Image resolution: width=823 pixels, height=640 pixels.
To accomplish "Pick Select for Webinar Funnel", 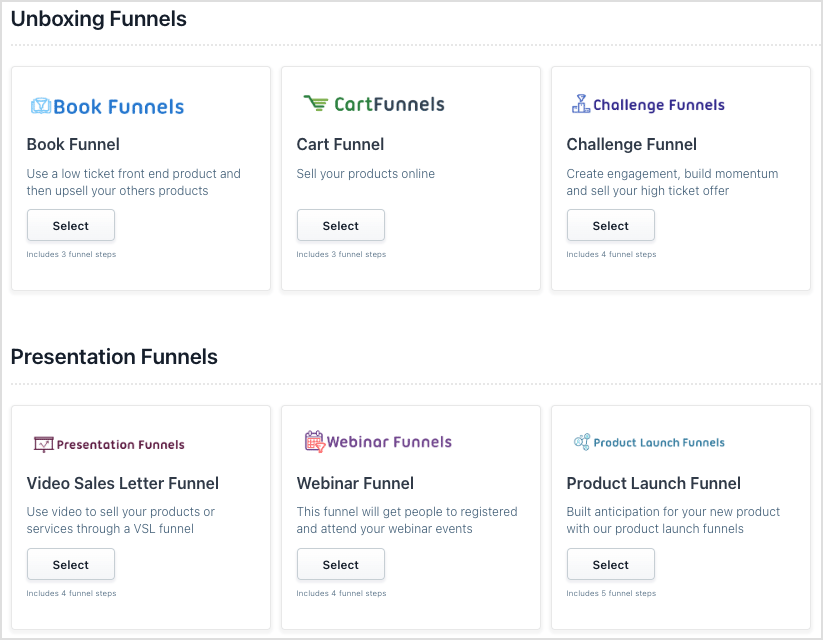I will [x=341, y=564].
